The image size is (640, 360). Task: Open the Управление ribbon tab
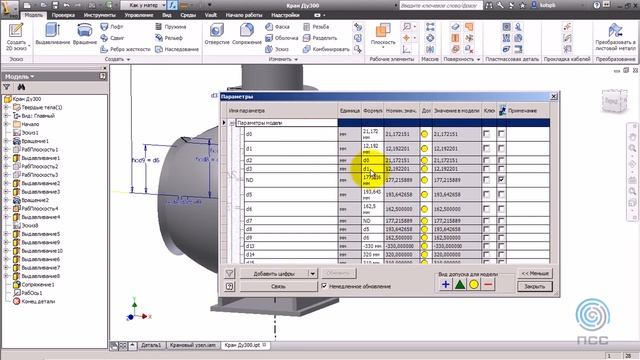click(139, 15)
